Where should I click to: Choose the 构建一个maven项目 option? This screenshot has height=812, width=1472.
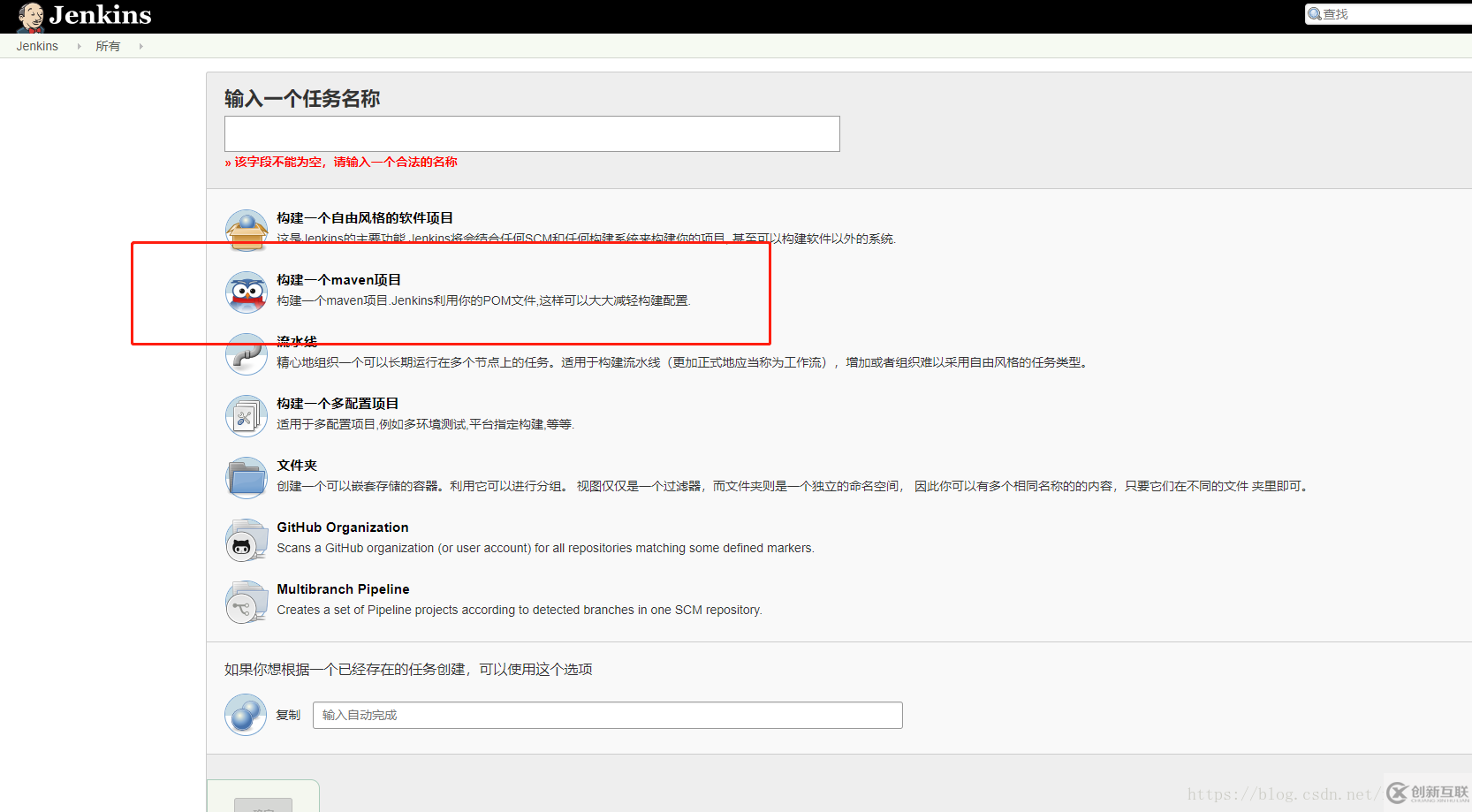pos(338,279)
